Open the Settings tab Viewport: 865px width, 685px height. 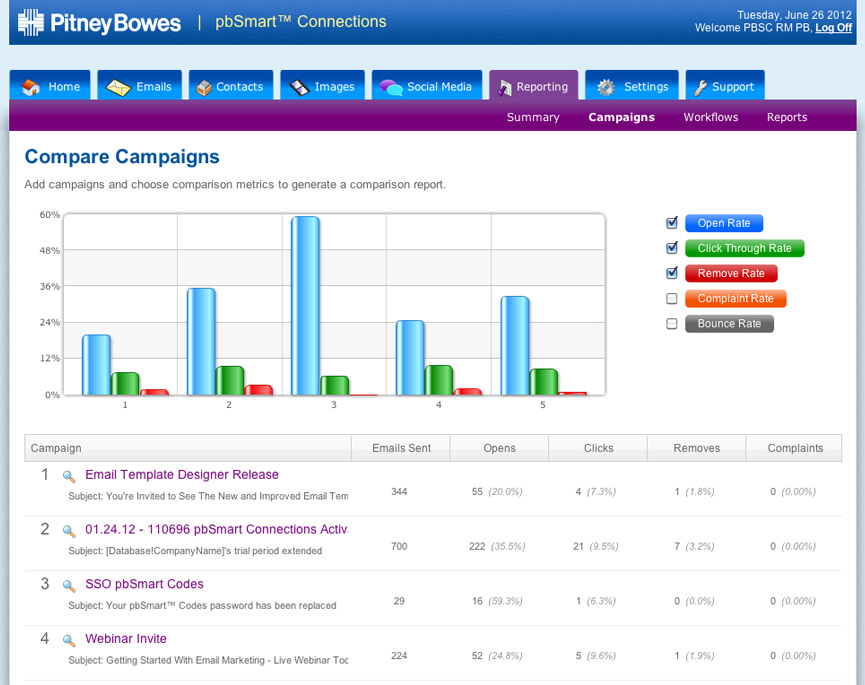tap(632, 85)
